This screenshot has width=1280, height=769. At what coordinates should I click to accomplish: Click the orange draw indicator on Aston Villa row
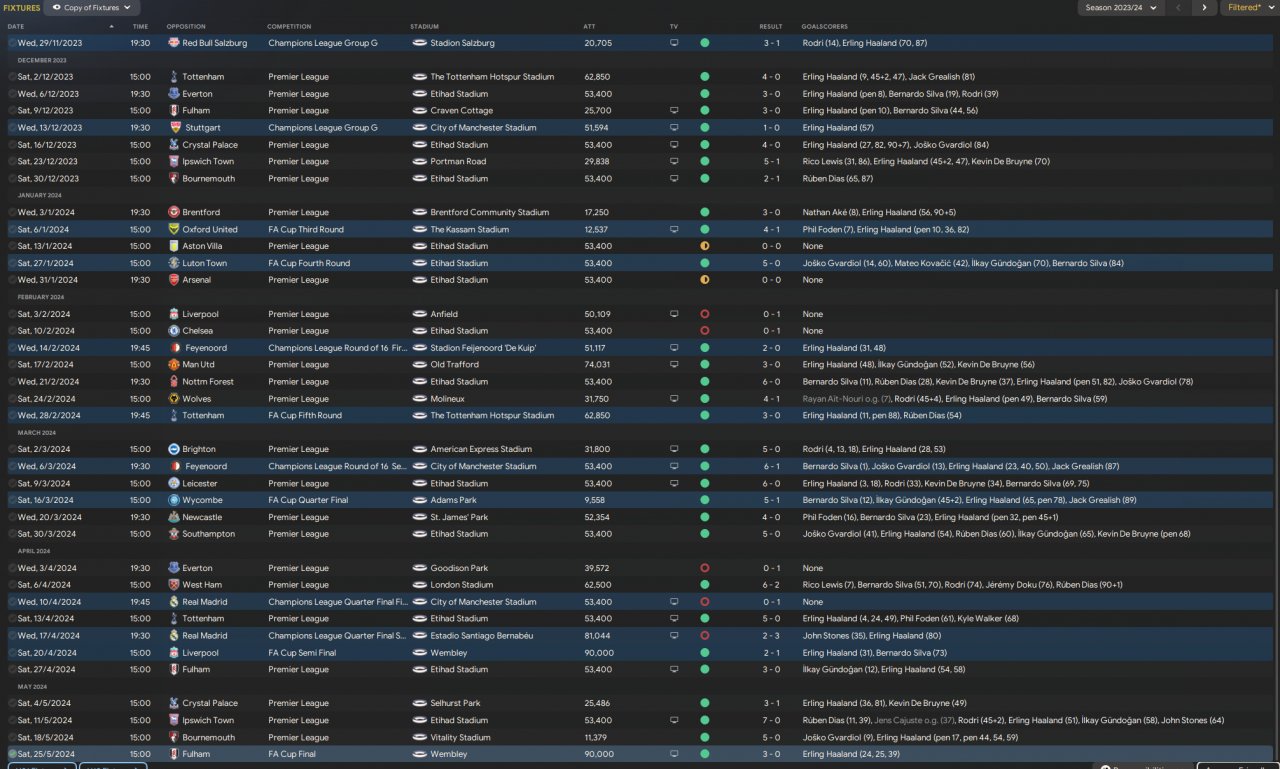[x=705, y=246]
